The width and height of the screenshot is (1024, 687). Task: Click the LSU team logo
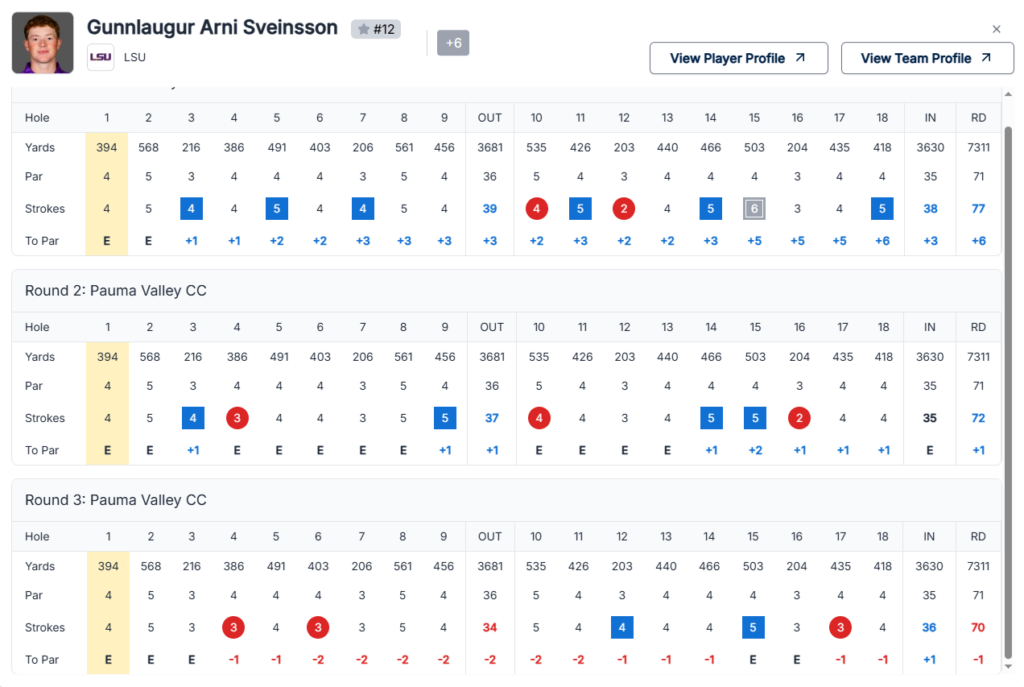tap(100, 57)
